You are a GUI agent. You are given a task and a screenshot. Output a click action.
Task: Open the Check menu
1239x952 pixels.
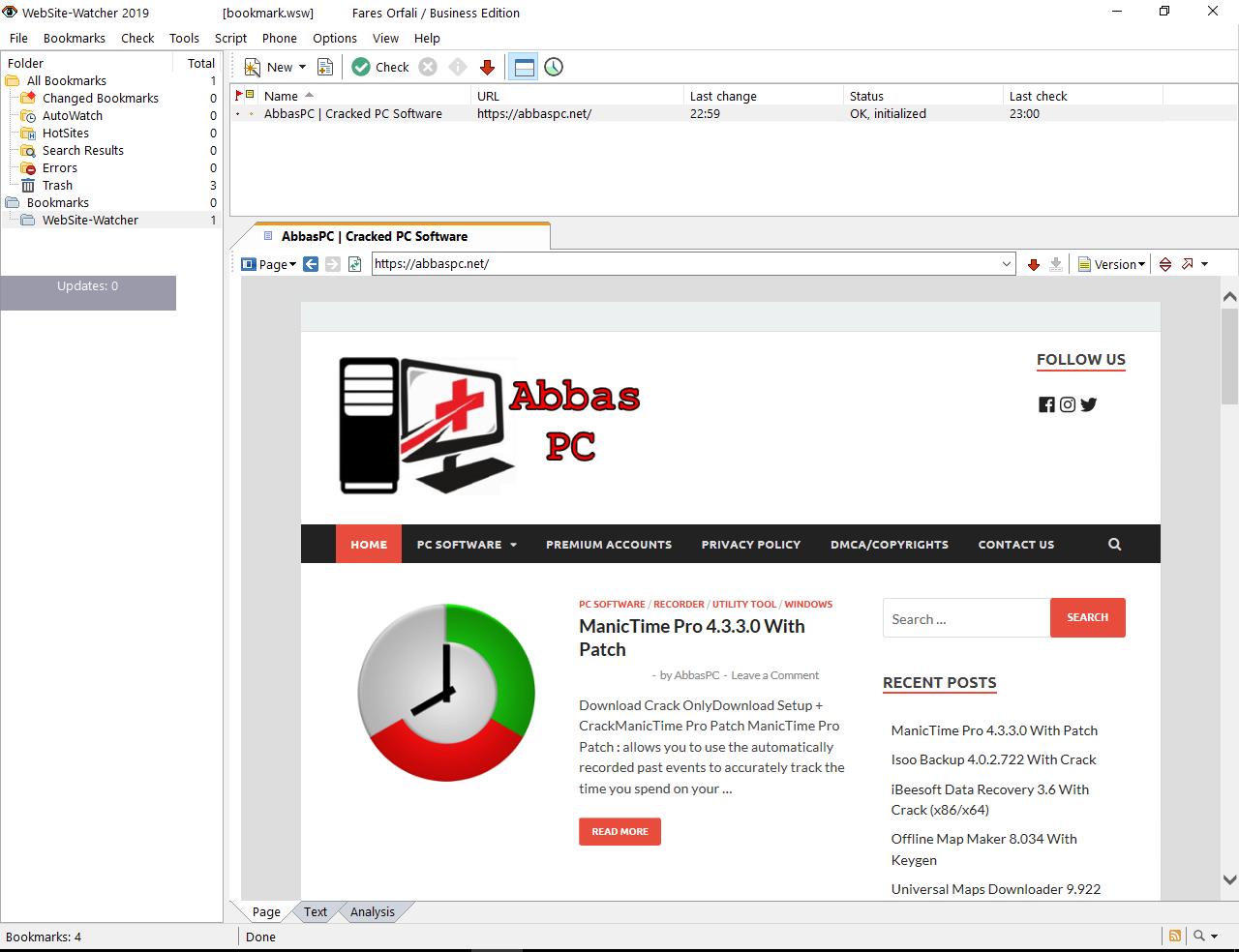(x=137, y=38)
